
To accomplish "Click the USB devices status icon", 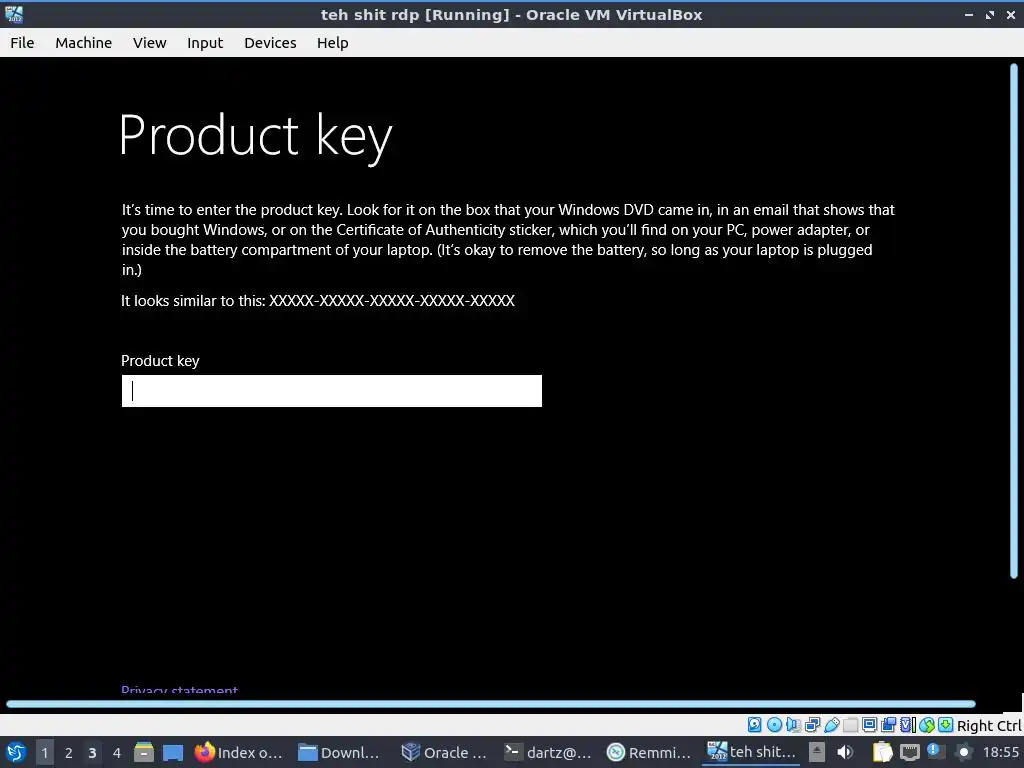I will [x=832, y=724].
